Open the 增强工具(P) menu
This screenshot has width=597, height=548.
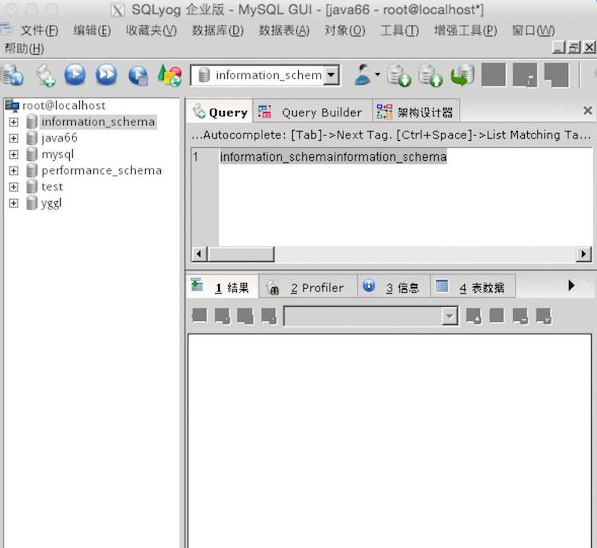click(466, 30)
